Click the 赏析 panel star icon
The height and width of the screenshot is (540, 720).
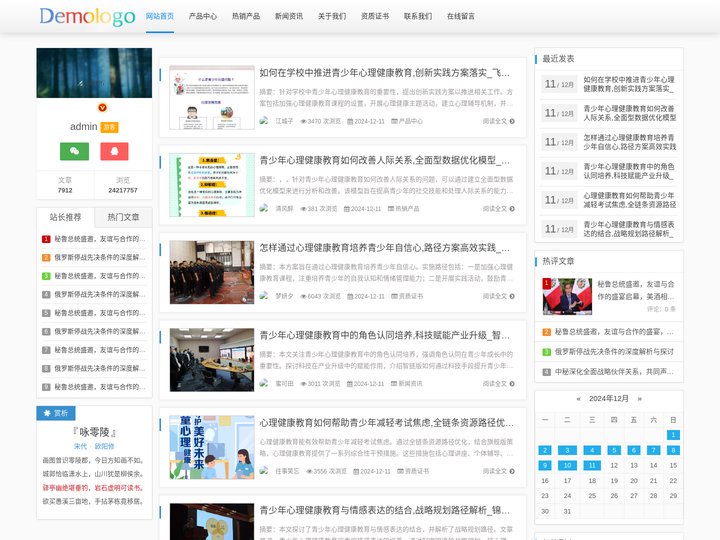46,413
